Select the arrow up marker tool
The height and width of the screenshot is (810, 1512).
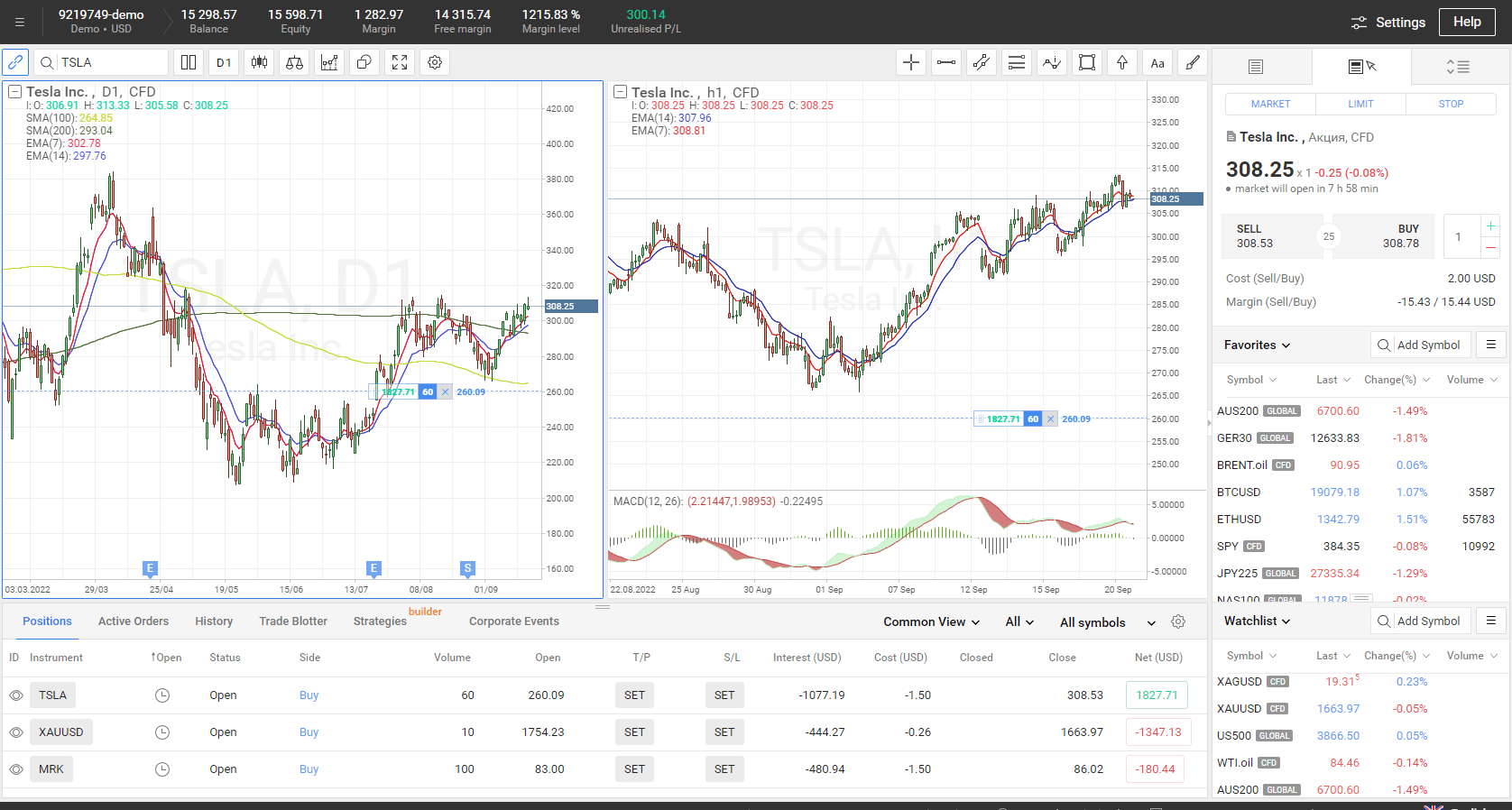point(1122,62)
